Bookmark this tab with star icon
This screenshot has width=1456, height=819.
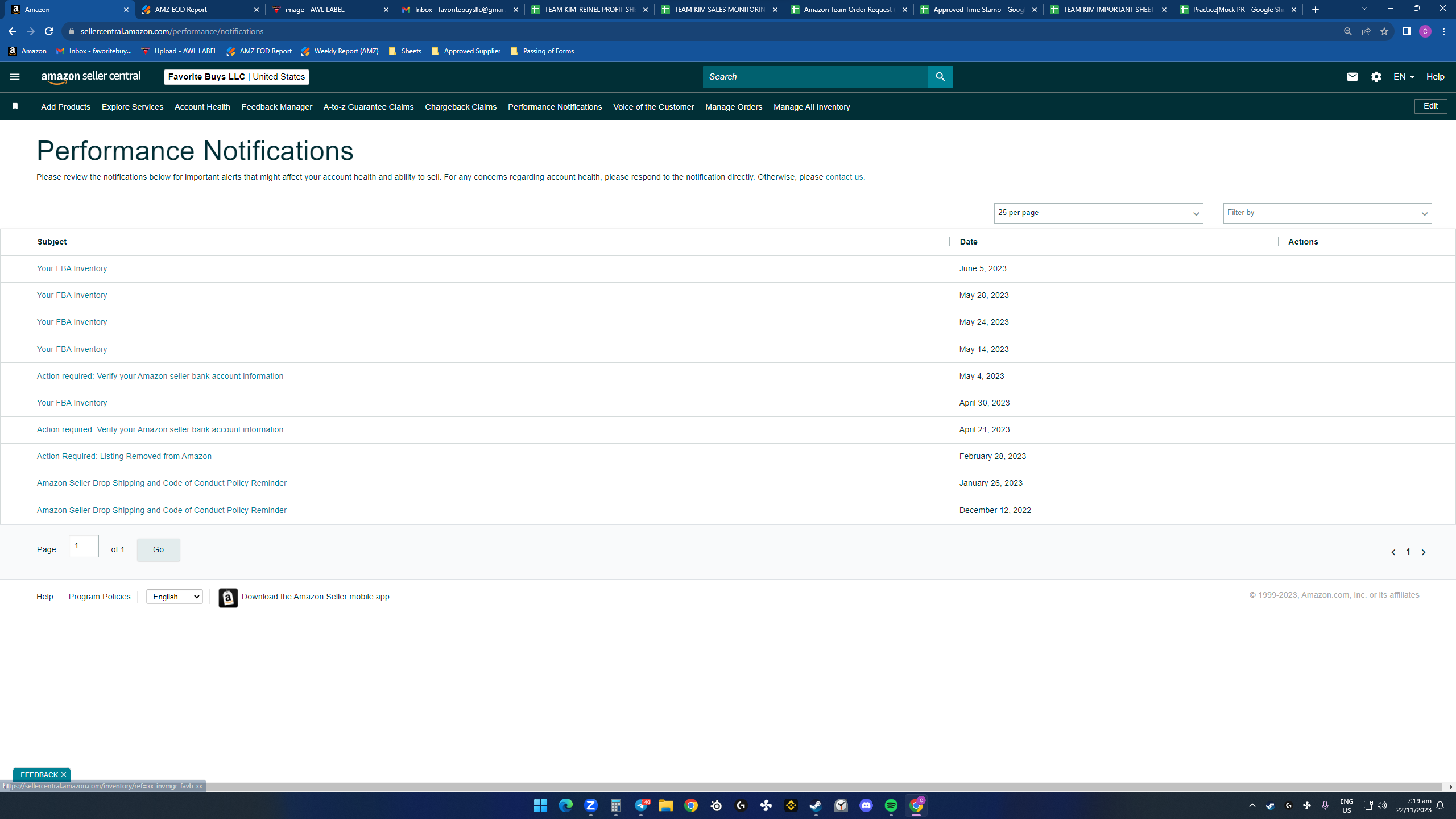click(x=1384, y=31)
